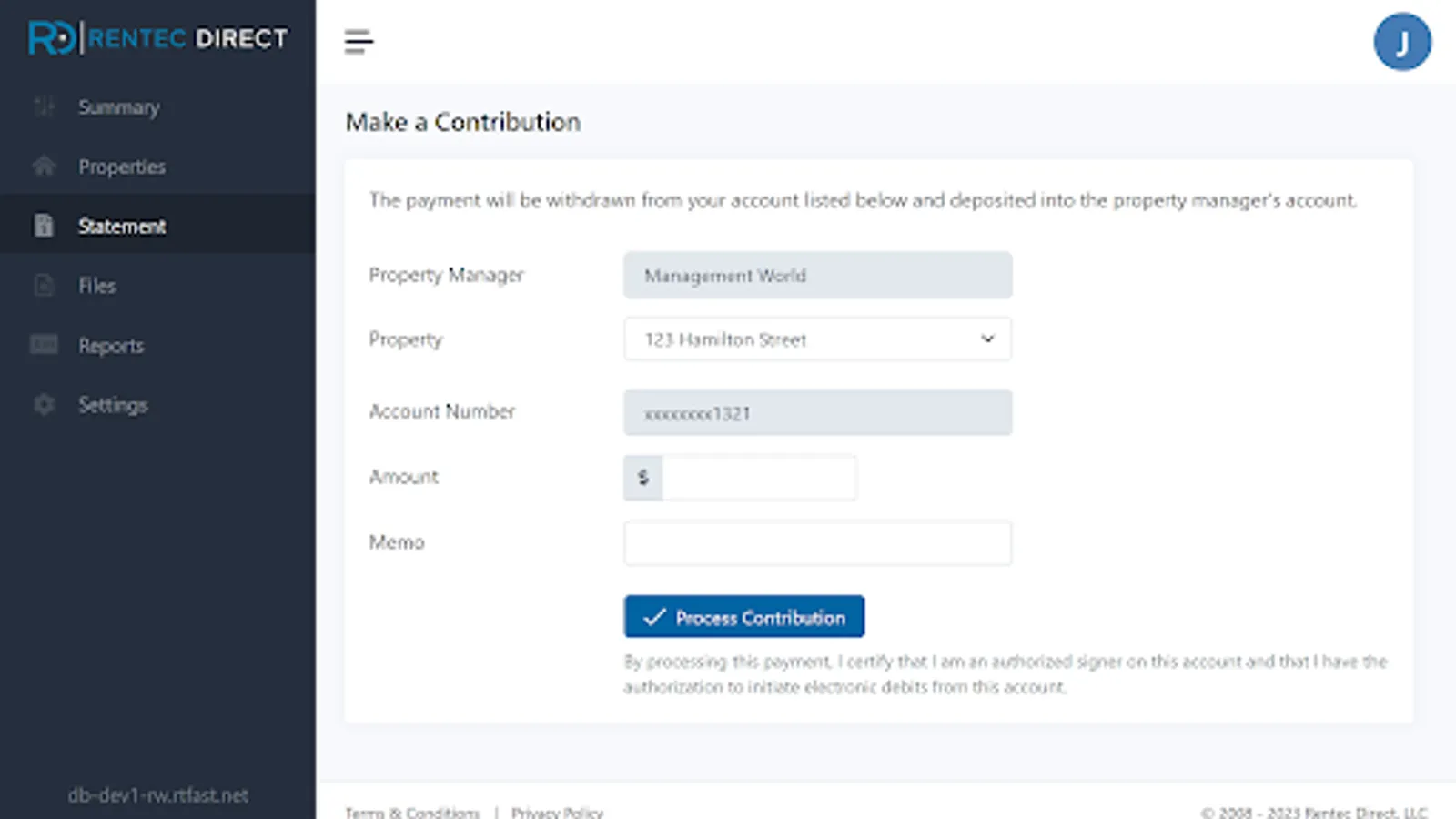Open the Privacy Policy link
The image size is (1456, 819).
557,812
